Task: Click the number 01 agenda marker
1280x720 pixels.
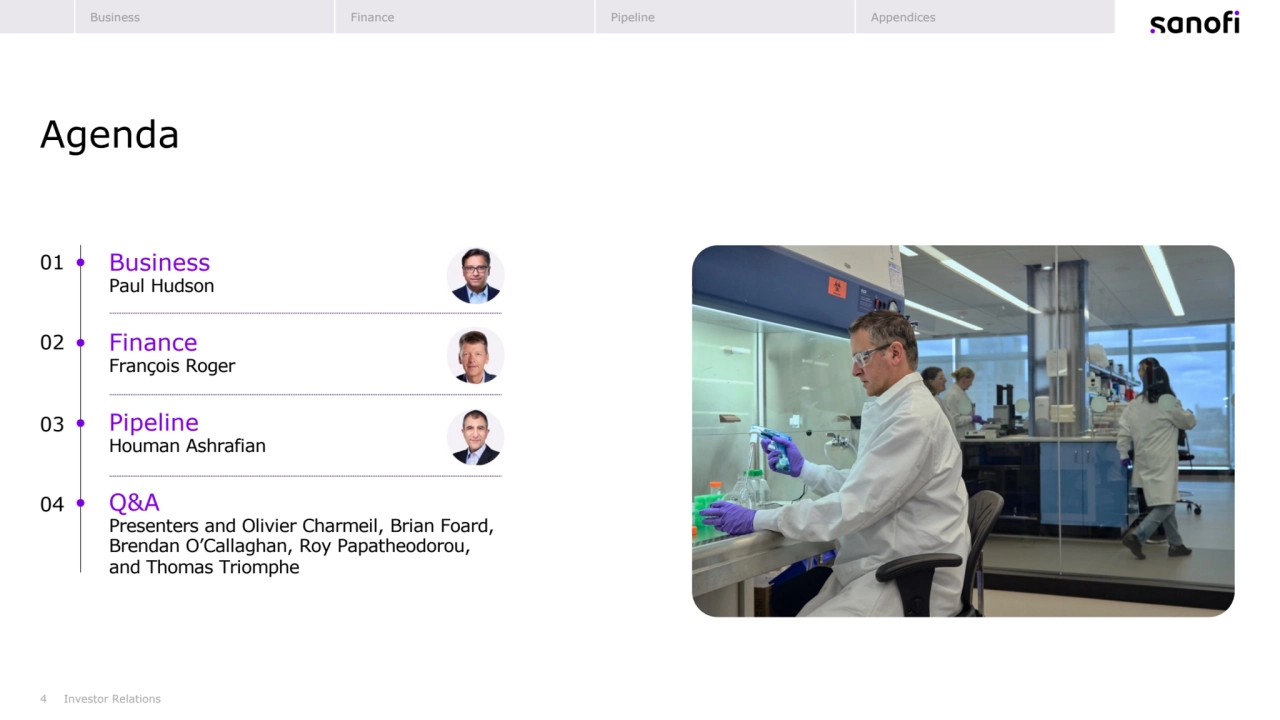Action: (x=52, y=263)
